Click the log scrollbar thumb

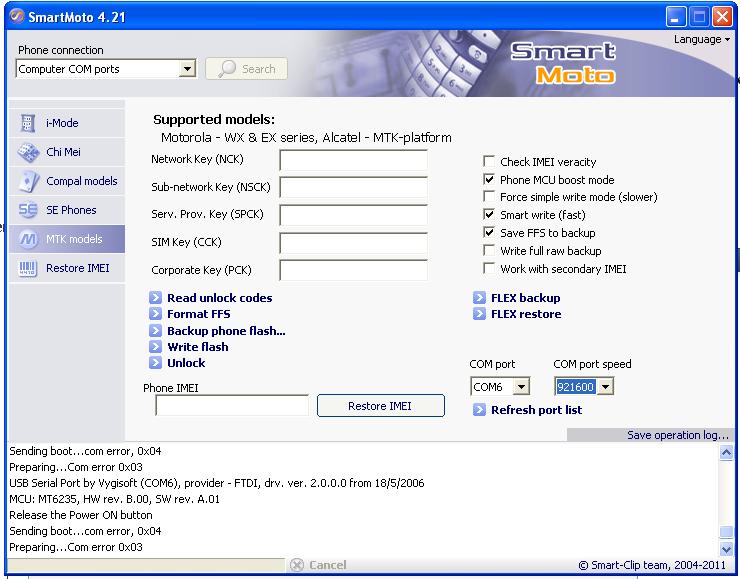726,532
